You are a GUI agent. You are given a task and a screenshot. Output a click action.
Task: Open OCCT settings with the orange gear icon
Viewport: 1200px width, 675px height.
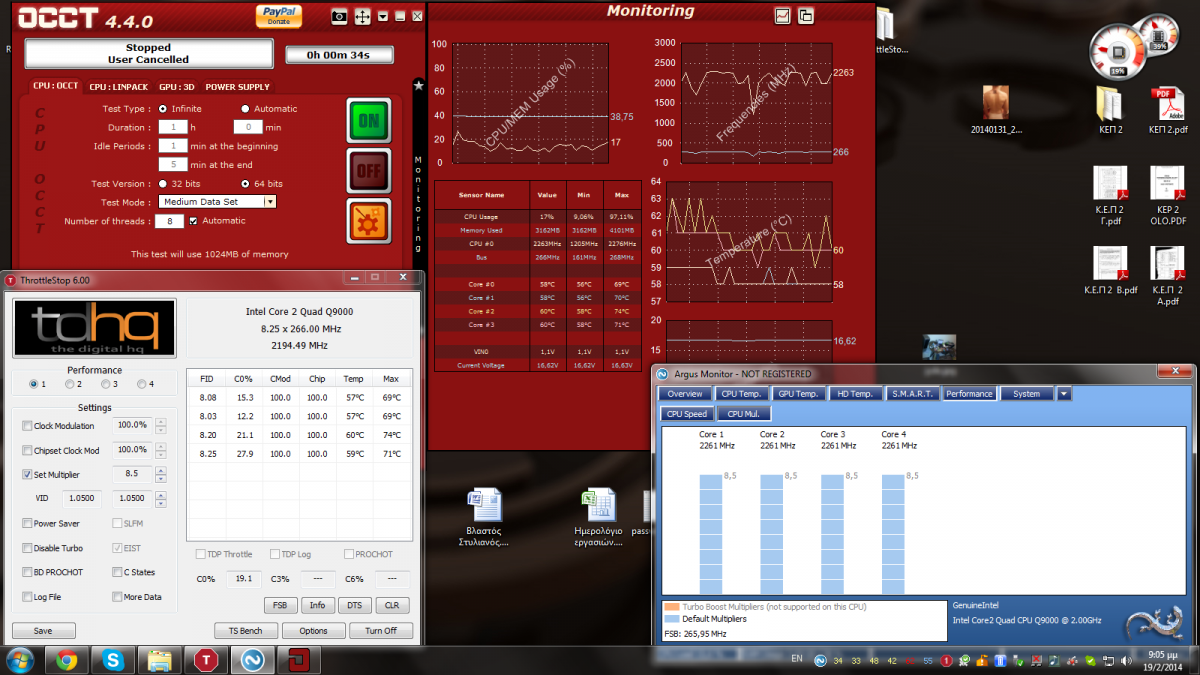pos(369,221)
